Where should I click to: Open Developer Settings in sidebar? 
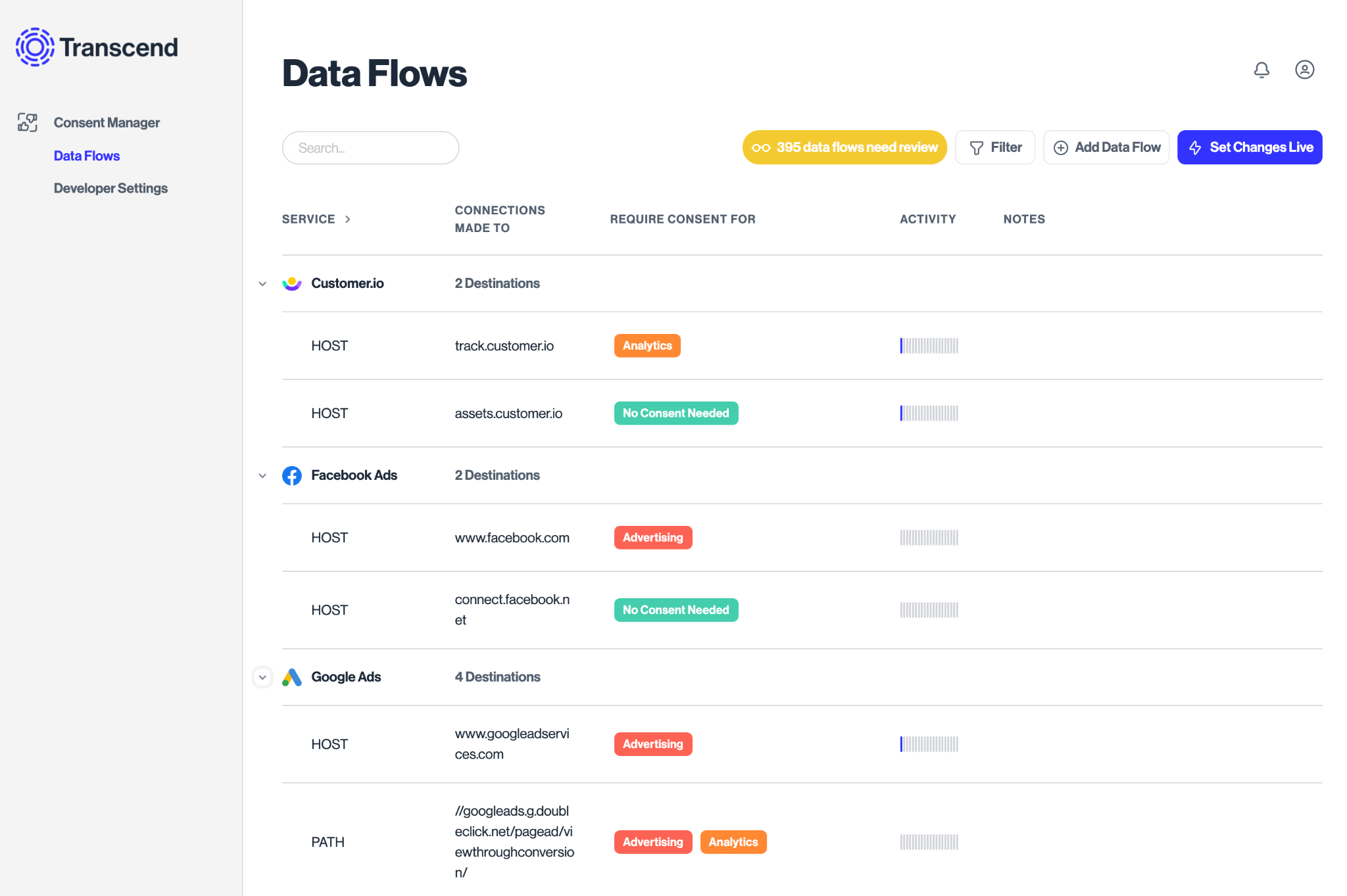pos(110,188)
